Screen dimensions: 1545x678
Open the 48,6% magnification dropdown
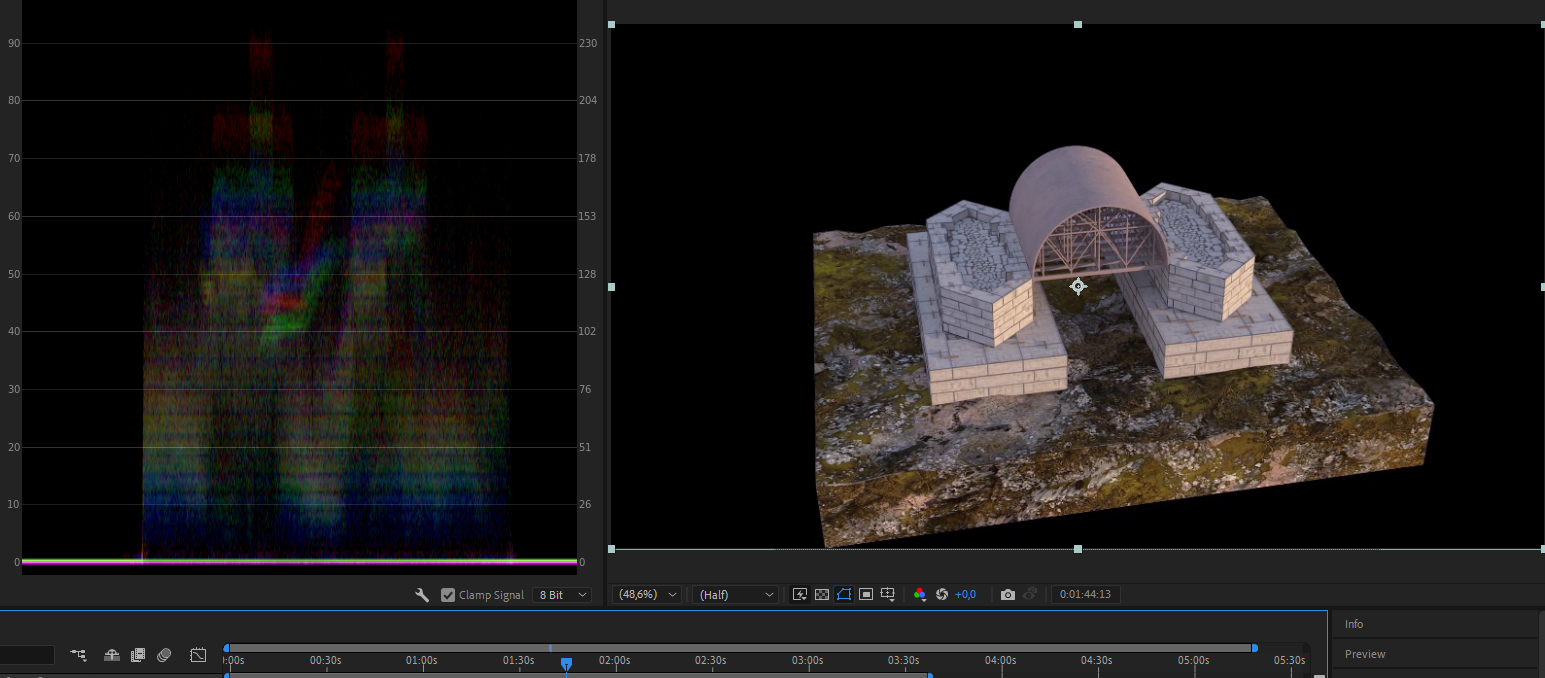646,594
